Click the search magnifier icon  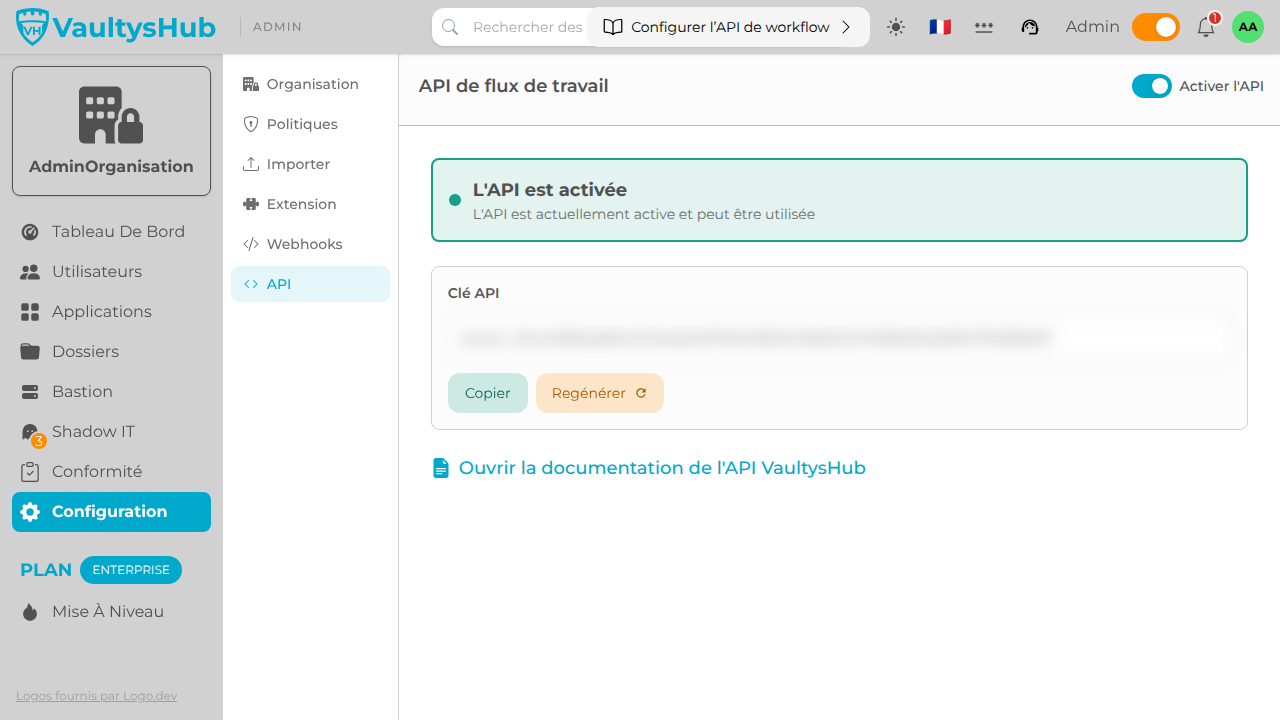click(450, 27)
